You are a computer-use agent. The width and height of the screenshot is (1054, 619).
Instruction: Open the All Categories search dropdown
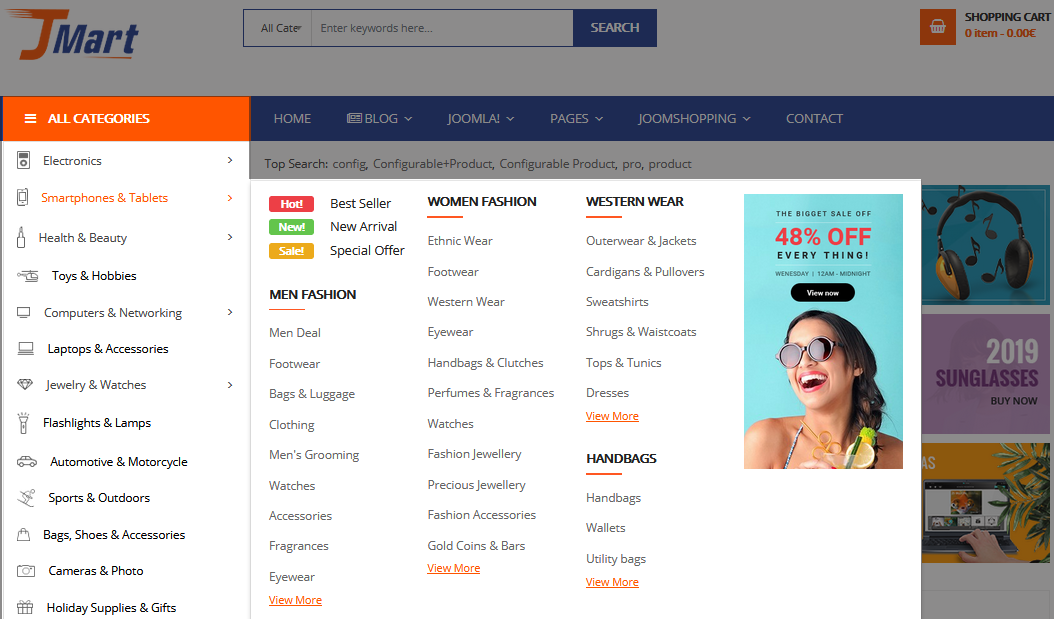[278, 28]
